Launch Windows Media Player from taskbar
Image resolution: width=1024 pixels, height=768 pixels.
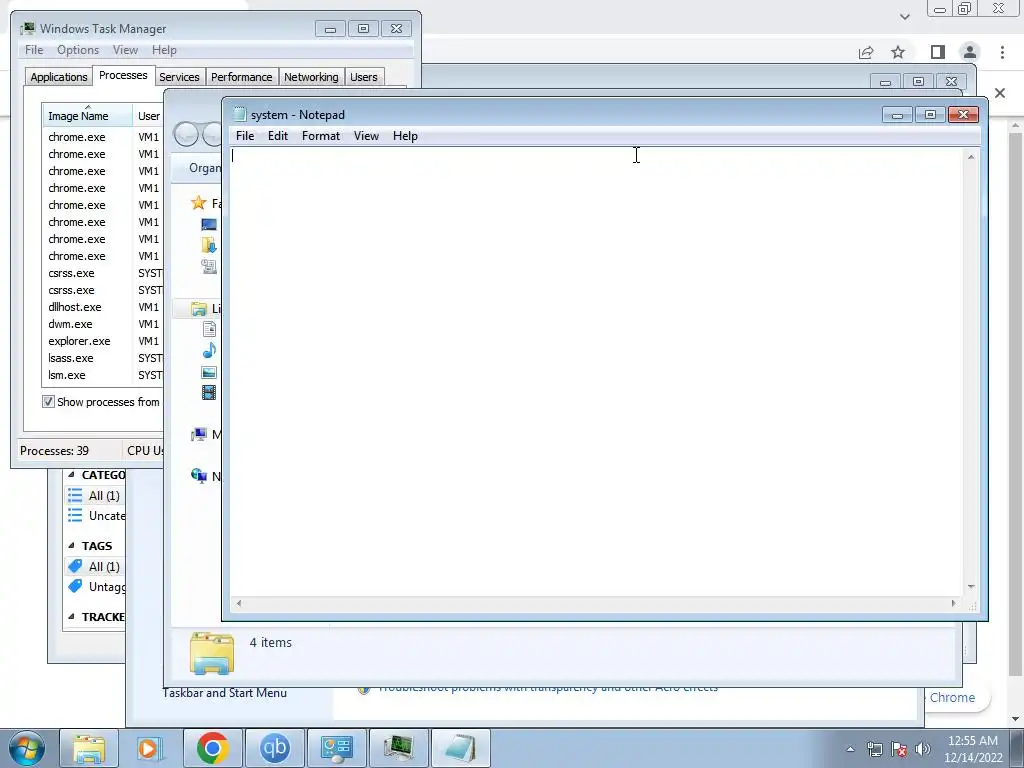pyautogui.click(x=150, y=748)
